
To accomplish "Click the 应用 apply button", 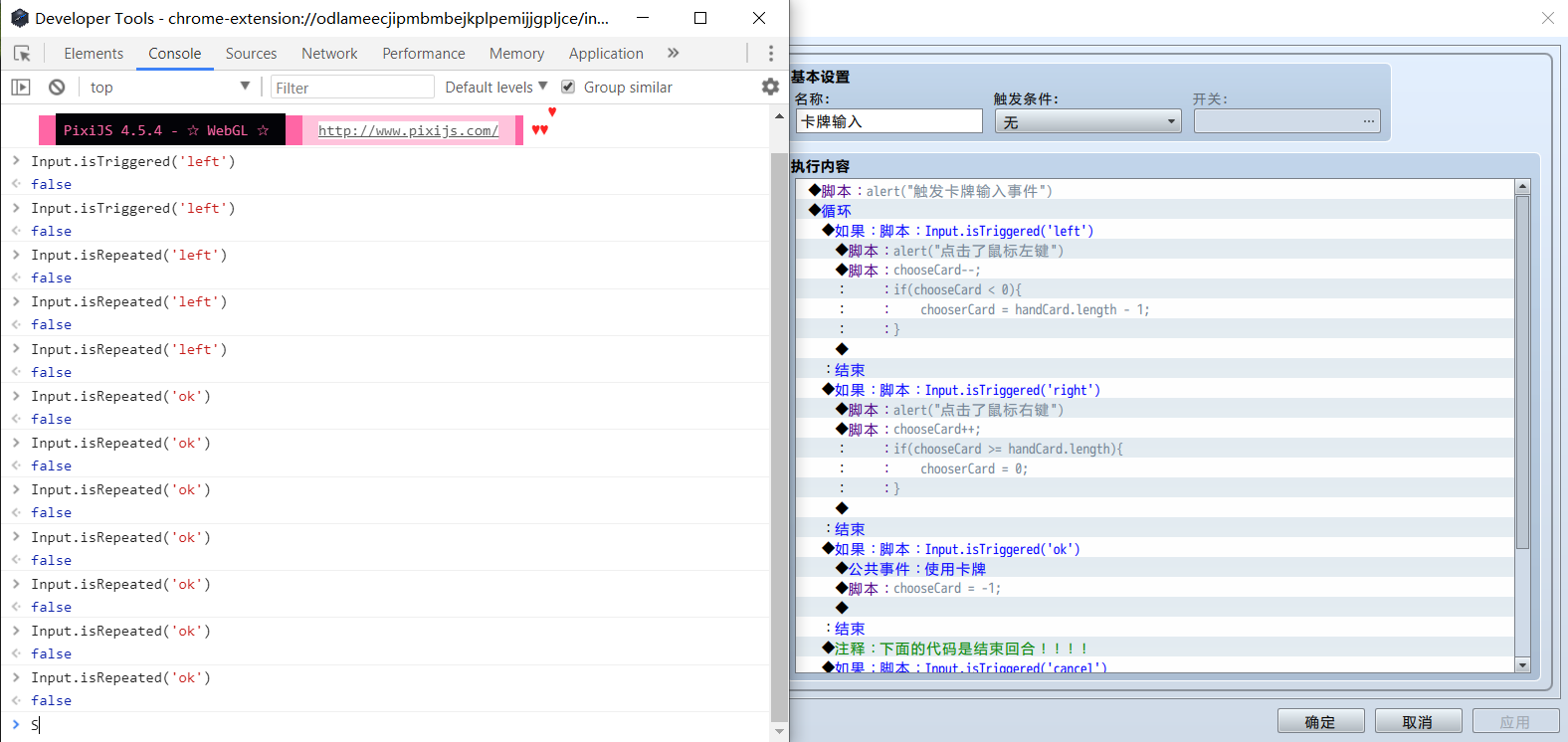I will (1515, 722).
